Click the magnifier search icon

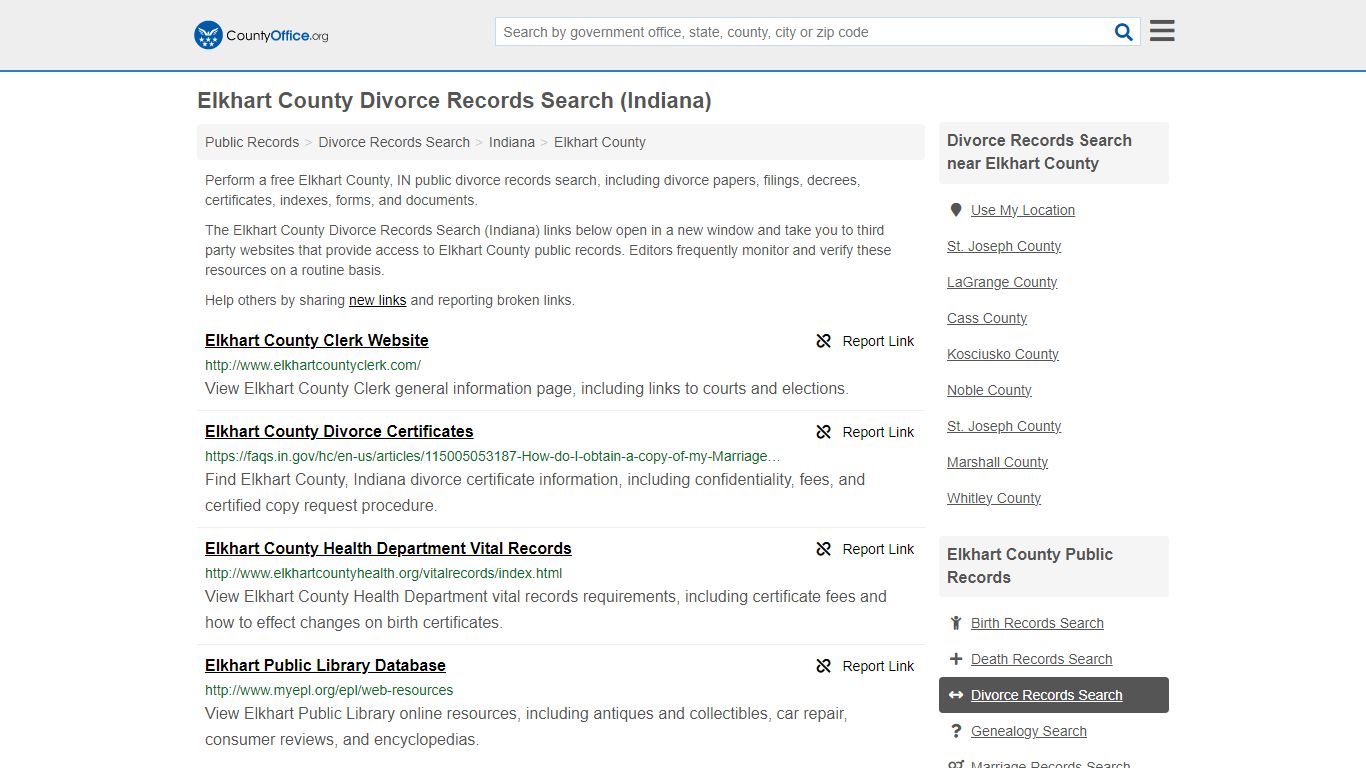click(x=1124, y=32)
